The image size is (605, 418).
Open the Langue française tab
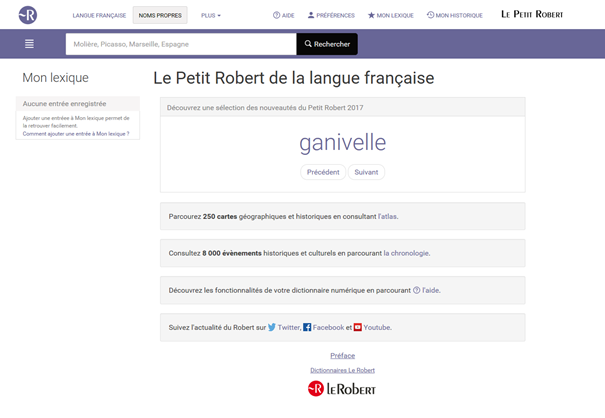coord(99,15)
